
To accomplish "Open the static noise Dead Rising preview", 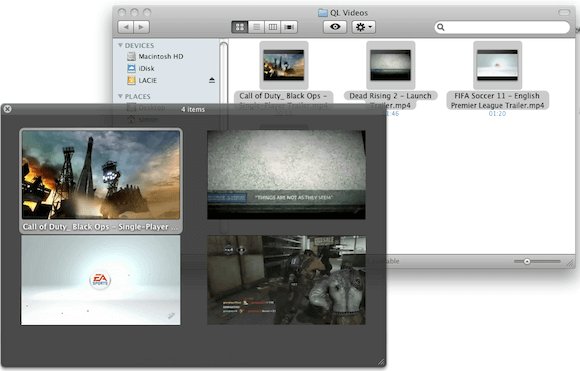I will (x=286, y=175).
